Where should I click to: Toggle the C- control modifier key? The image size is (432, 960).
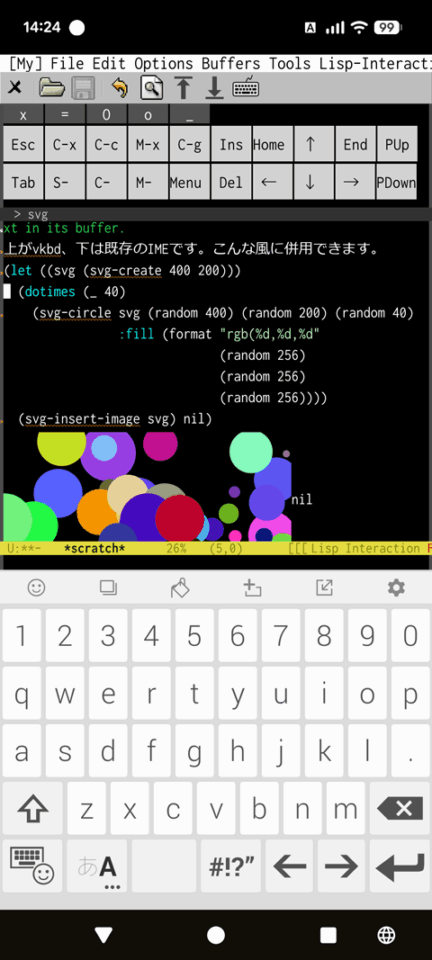(x=106, y=182)
